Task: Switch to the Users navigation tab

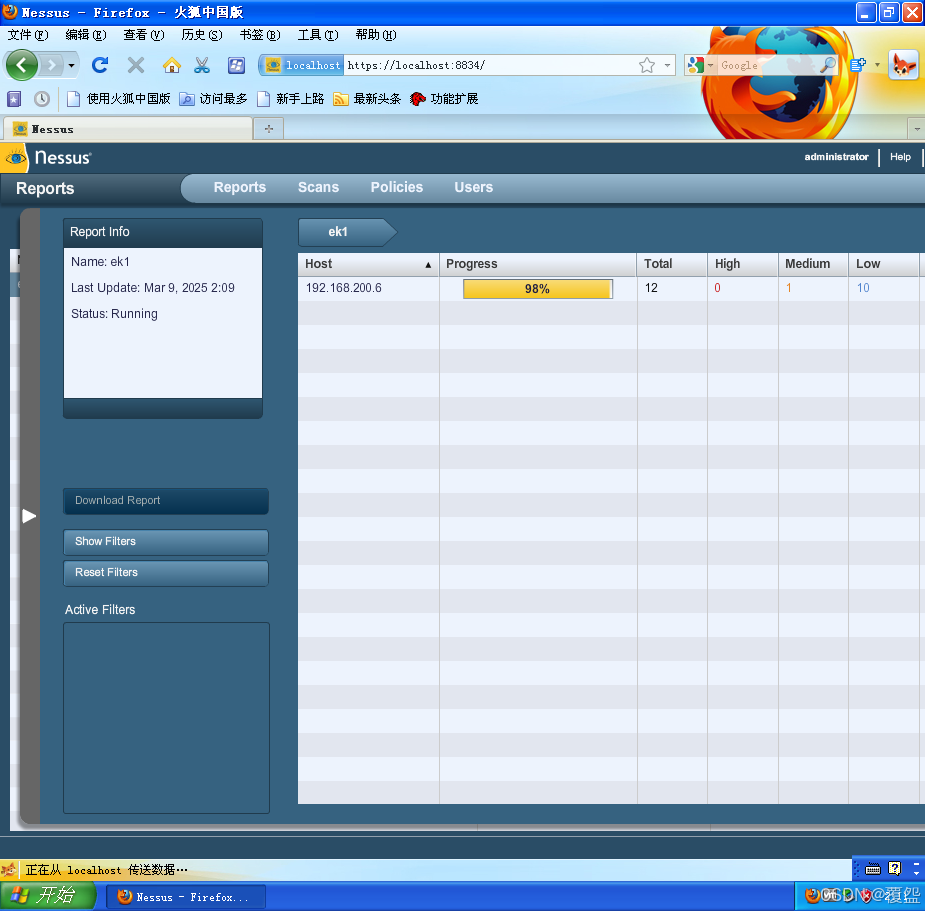Action: (473, 187)
